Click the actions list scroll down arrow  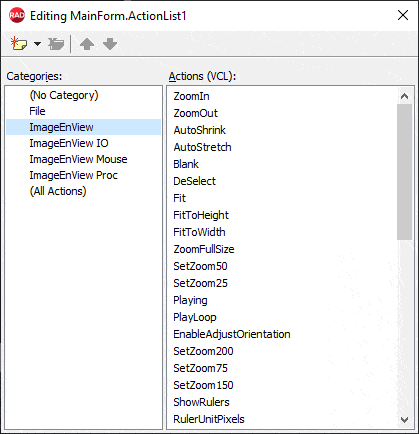coord(404,420)
